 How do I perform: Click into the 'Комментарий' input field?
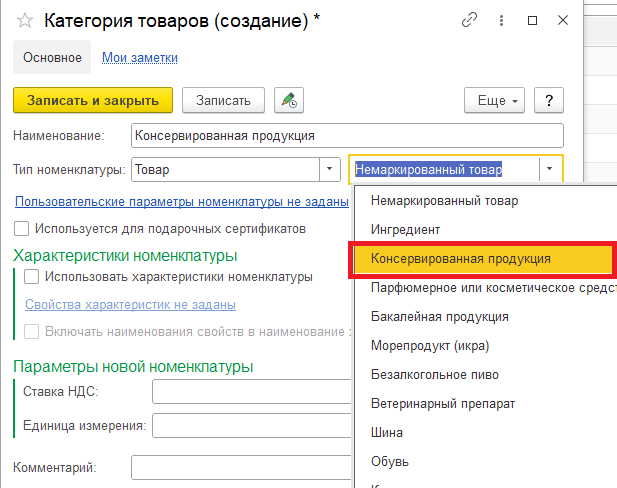tap(242, 467)
